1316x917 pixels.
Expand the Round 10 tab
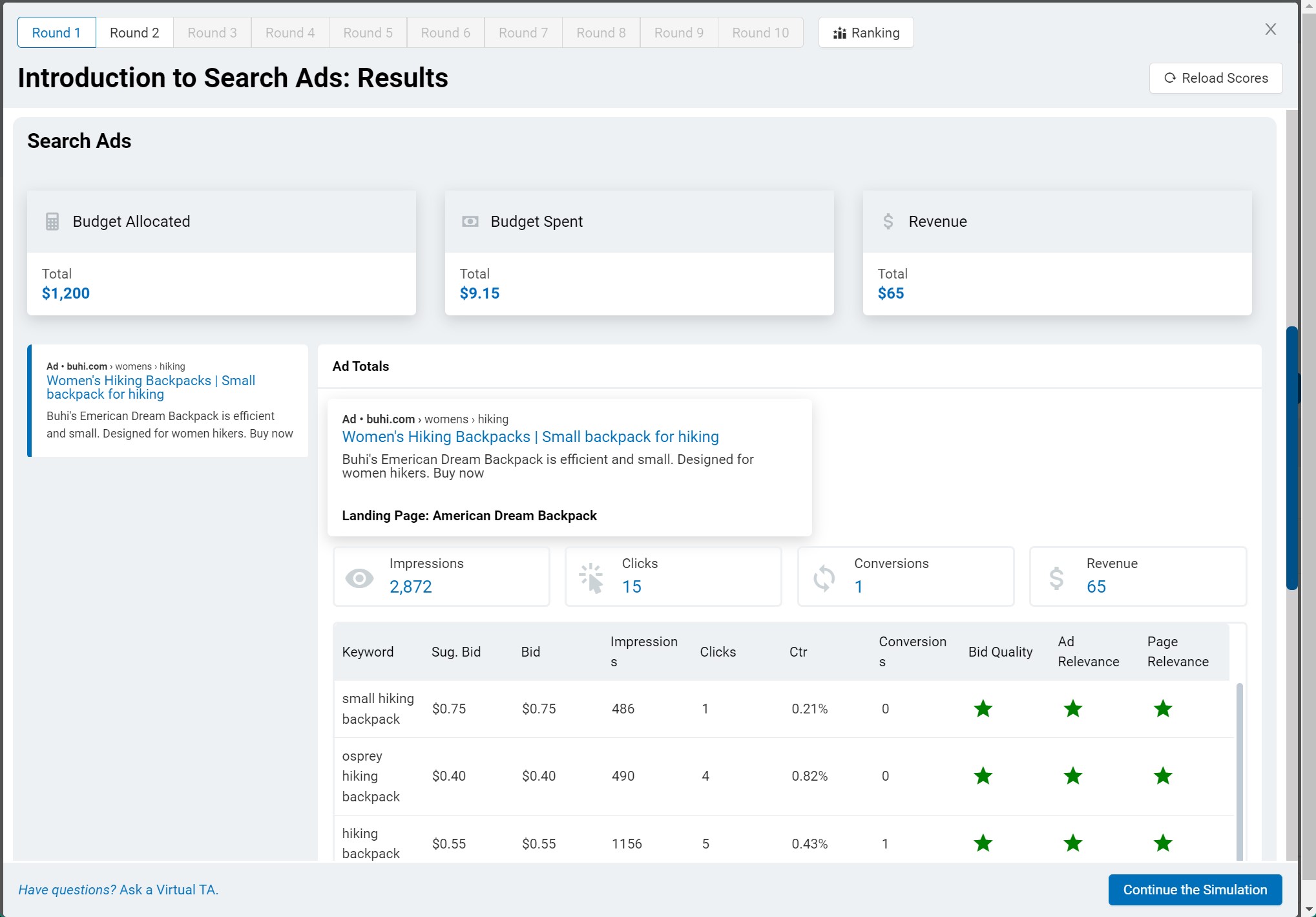[x=761, y=32]
